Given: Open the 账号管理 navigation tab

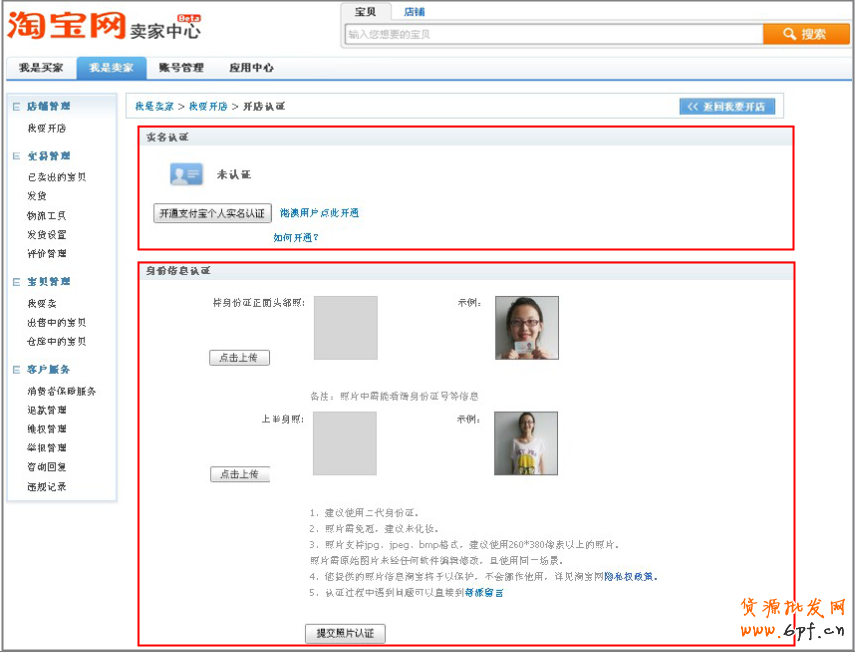Looking at the screenshot, I should pos(181,68).
